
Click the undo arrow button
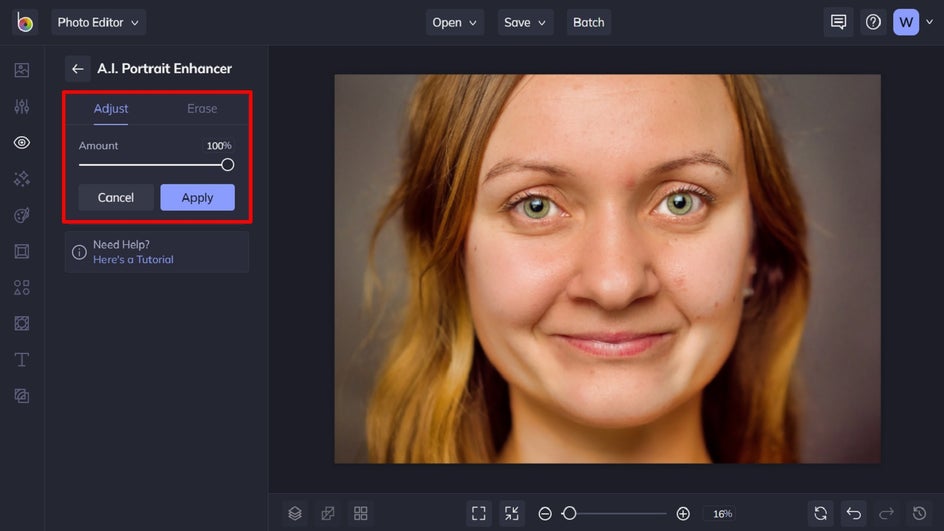[x=853, y=513]
